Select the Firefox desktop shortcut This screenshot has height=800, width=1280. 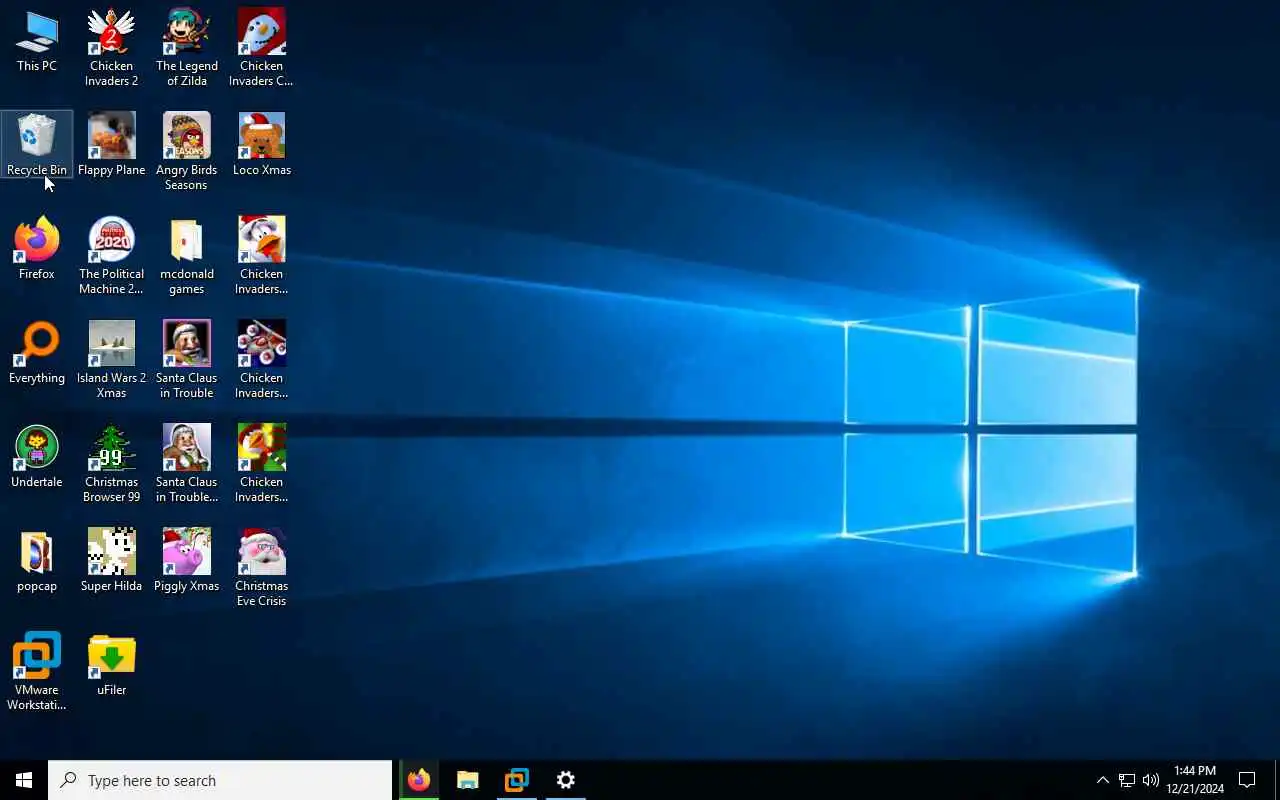(37, 249)
